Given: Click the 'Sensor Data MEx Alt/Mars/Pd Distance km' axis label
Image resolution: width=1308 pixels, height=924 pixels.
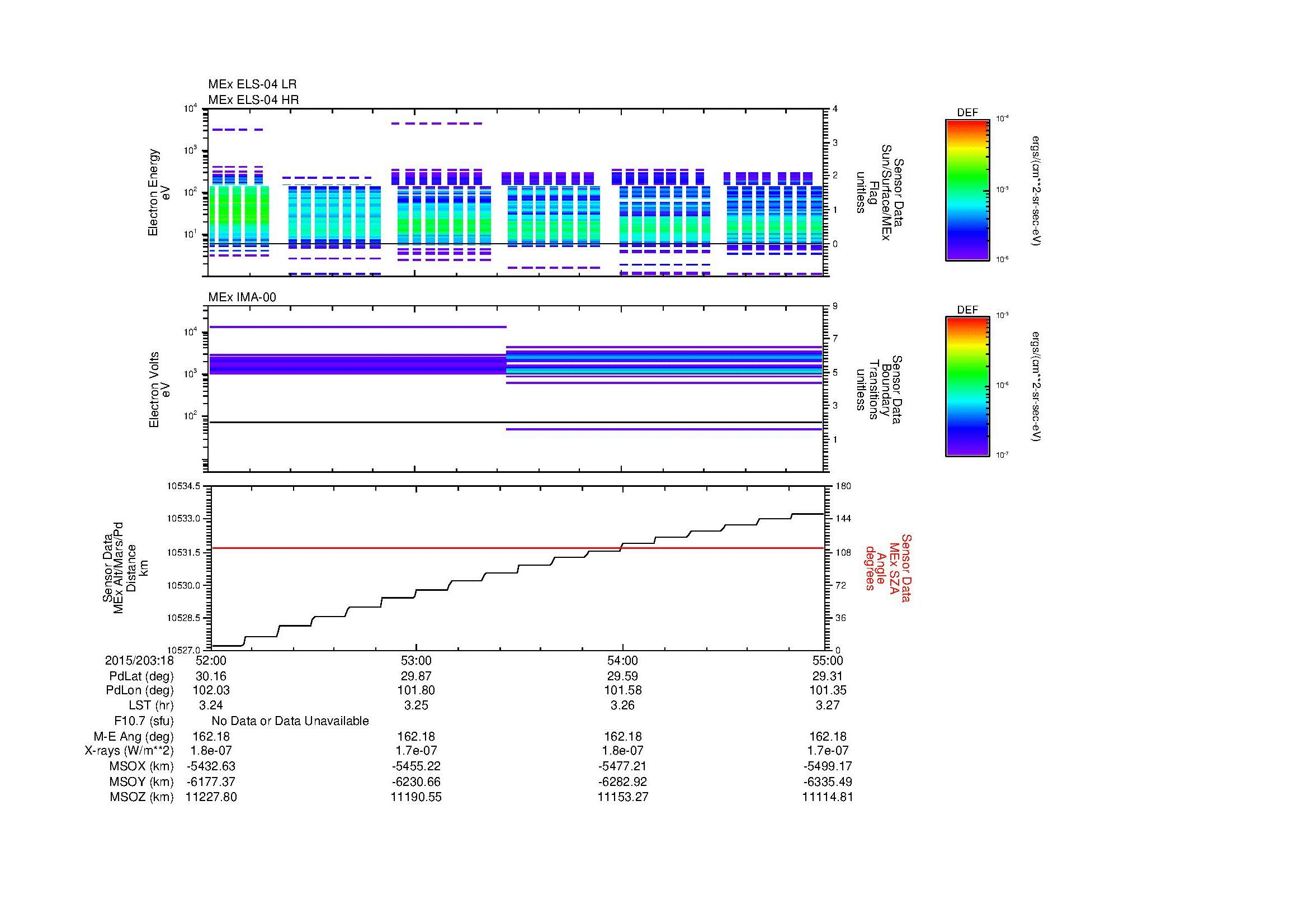Looking at the screenshot, I should click(x=125, y=567).
